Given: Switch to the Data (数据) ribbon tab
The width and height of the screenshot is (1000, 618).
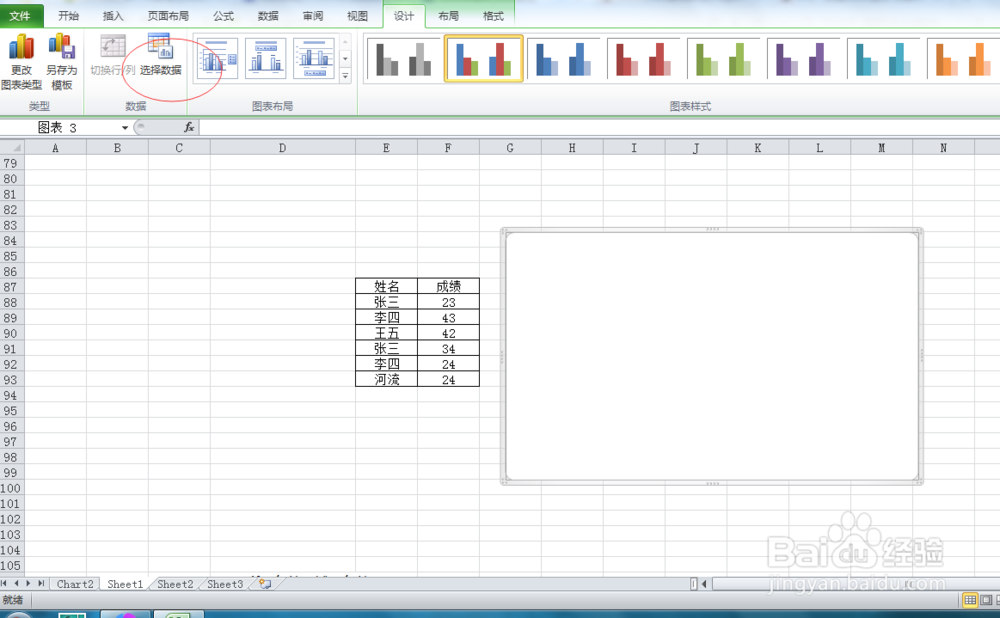Looking at the screenshot, I should tap(268, 16).
